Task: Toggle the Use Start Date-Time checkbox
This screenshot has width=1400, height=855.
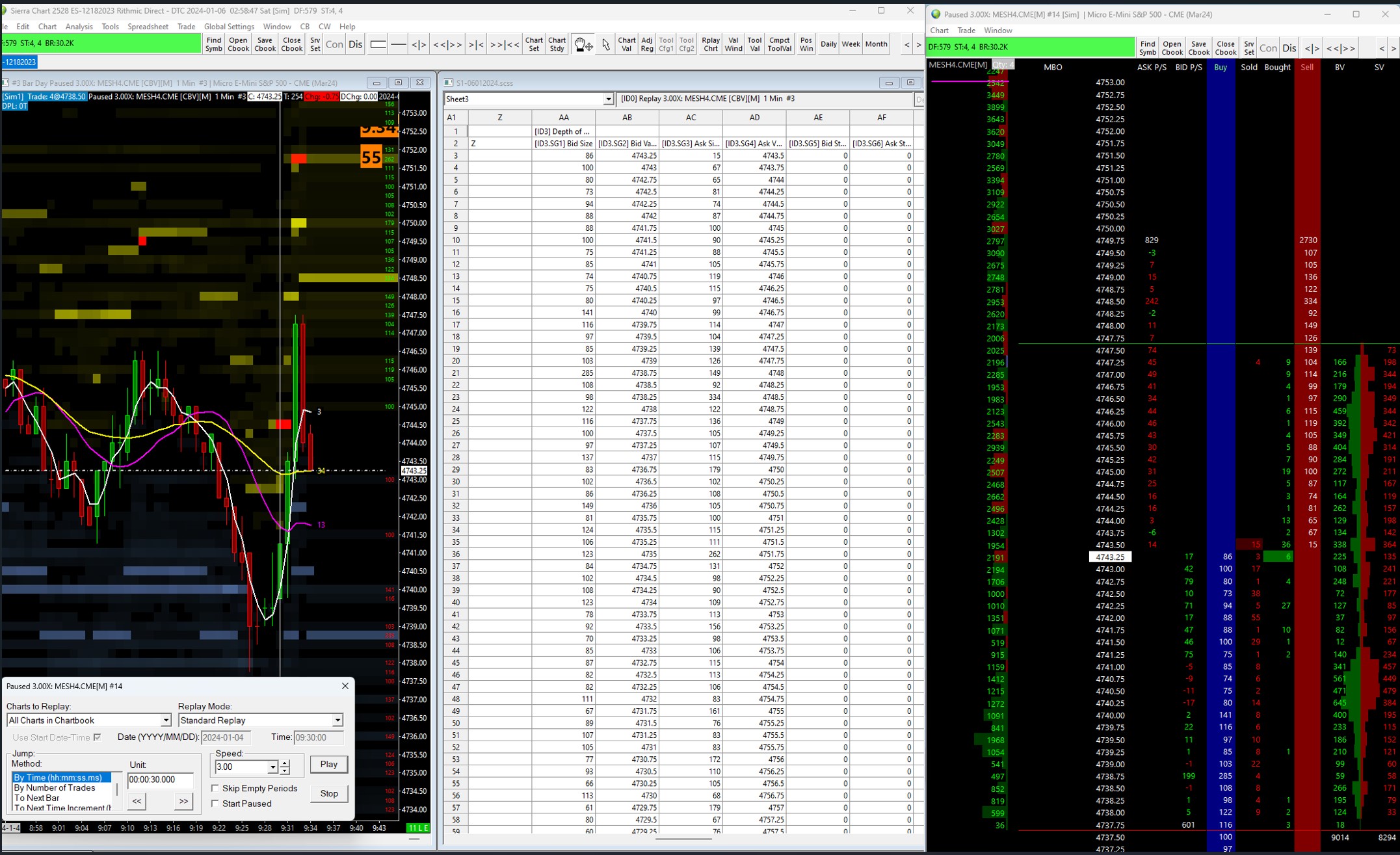Action: point(98,737)
